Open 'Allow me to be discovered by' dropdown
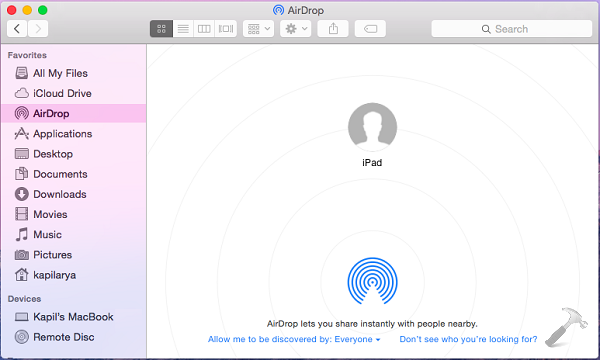This screenshot has height=360, width=600. pyautogui.click(x=294, y=339)
